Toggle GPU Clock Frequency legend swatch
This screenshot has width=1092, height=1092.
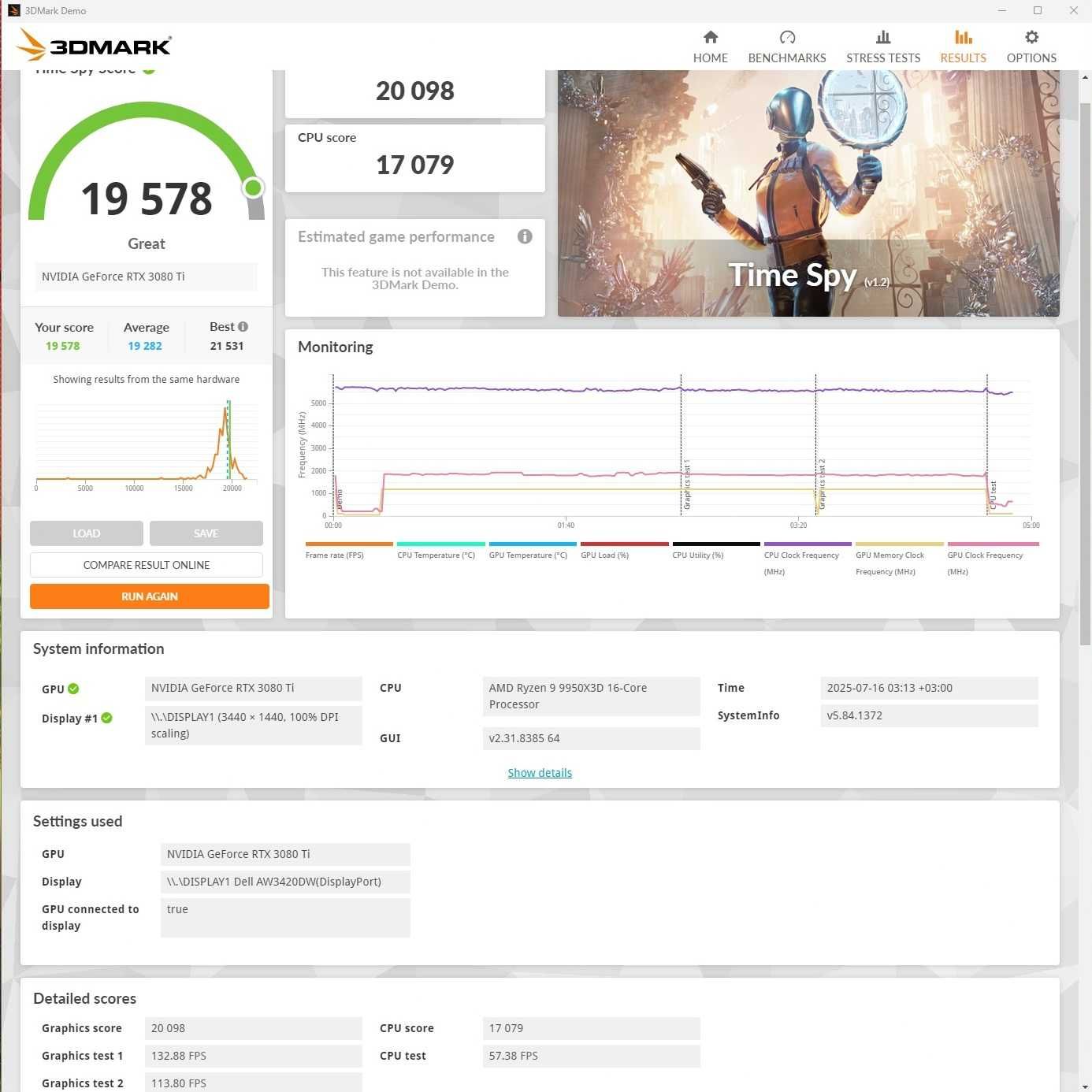point(994,544)
